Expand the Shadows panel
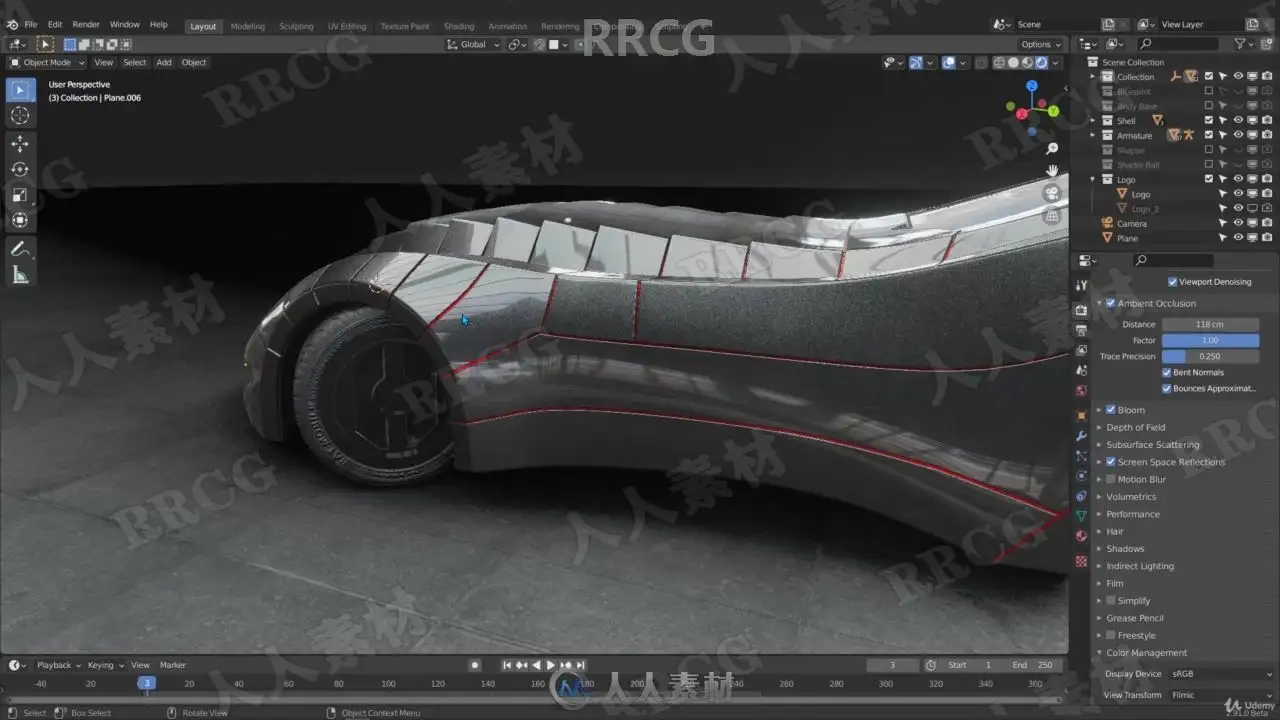The image size is (1280, 720). pyautogui.click(x=1125, y=549)
